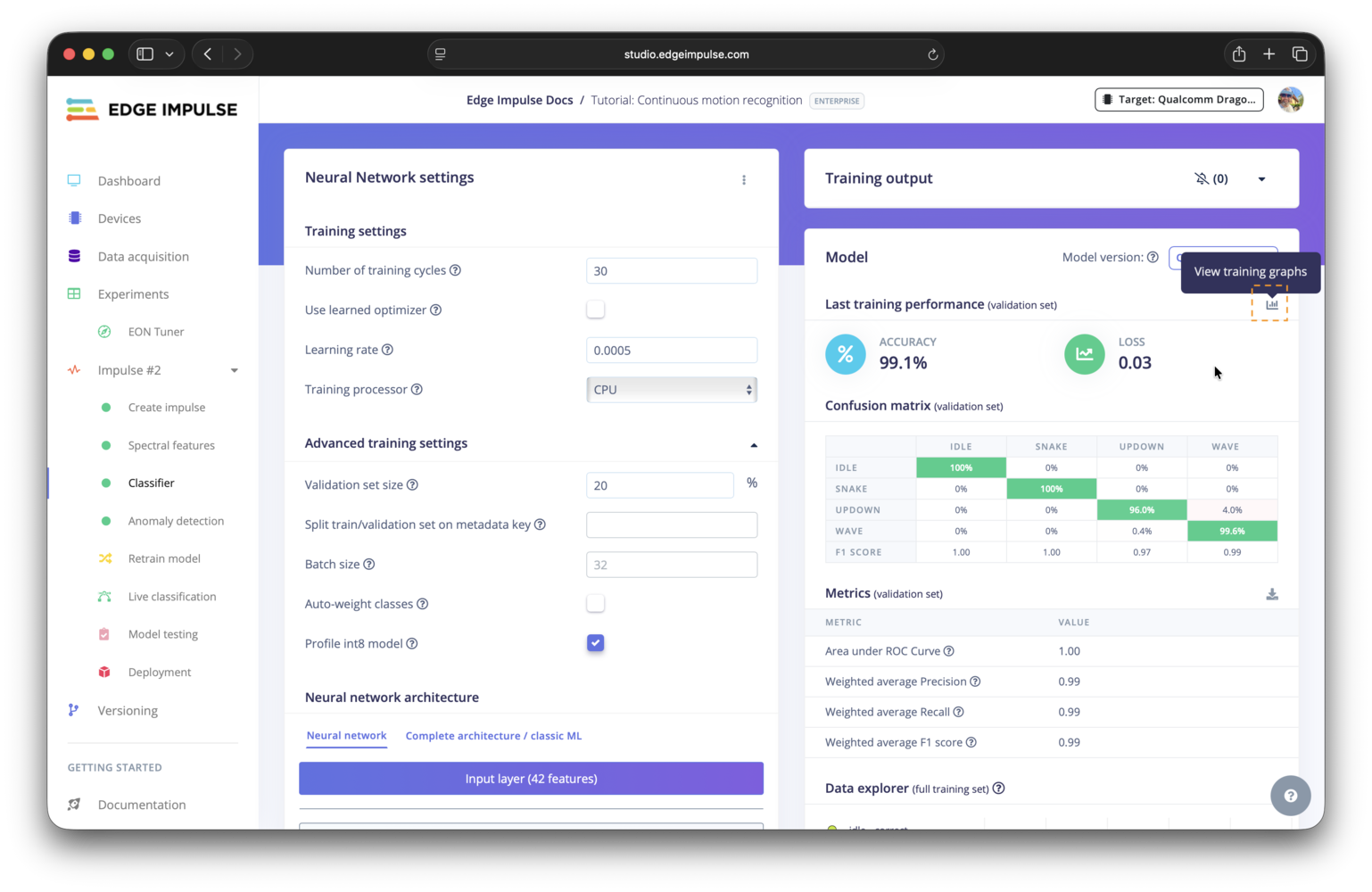Download metrics with the download icon
This screenshot has height=892, width=1372.
click(x=1272, y=594)
